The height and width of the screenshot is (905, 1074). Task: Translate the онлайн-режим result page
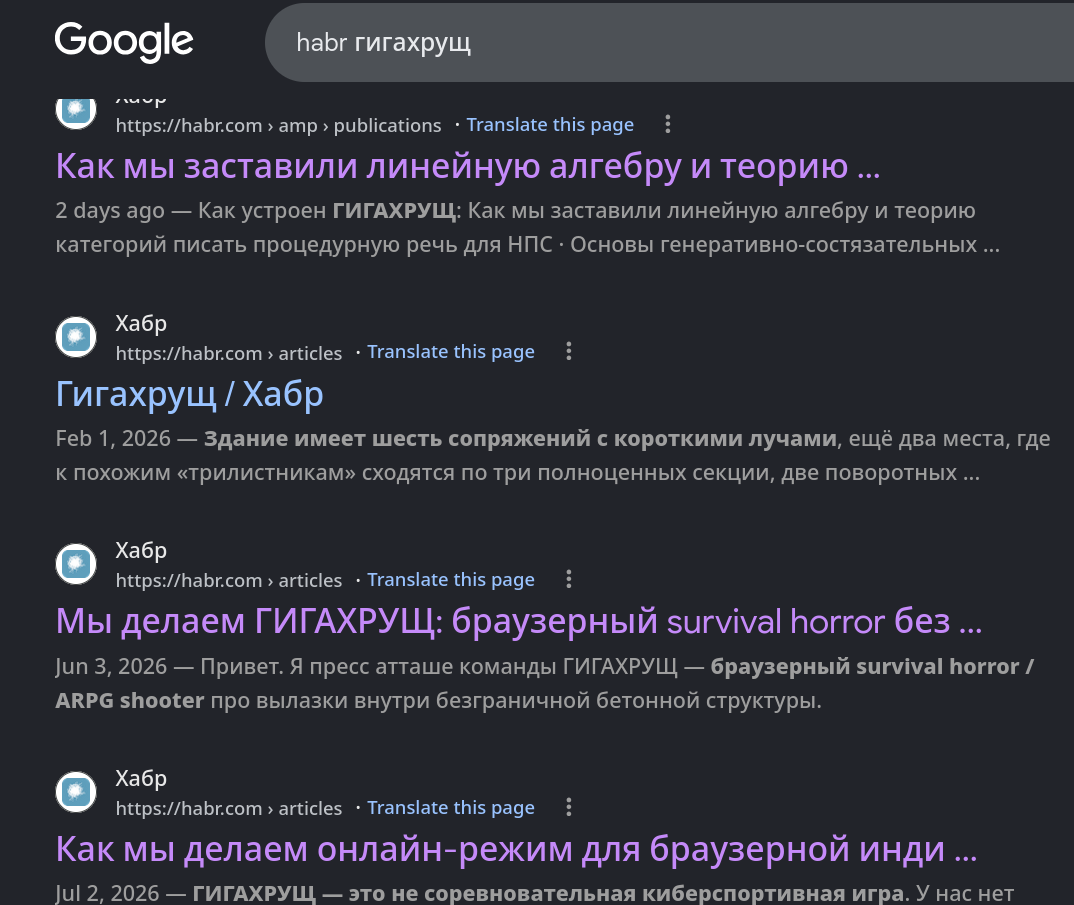tap(451, 808)
